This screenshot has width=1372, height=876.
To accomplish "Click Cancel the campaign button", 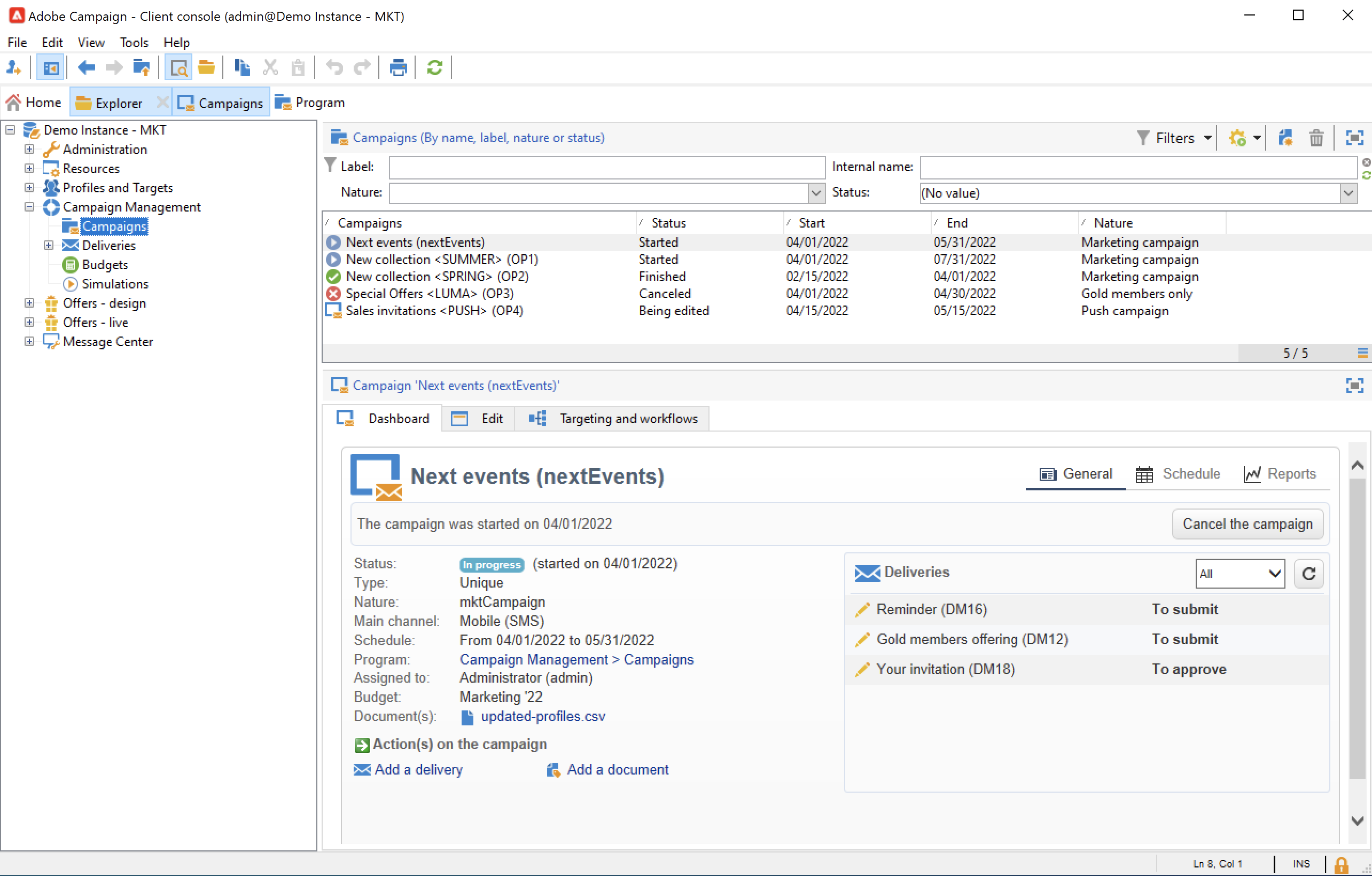I will pyautogui.click(x=1246, y=523).
